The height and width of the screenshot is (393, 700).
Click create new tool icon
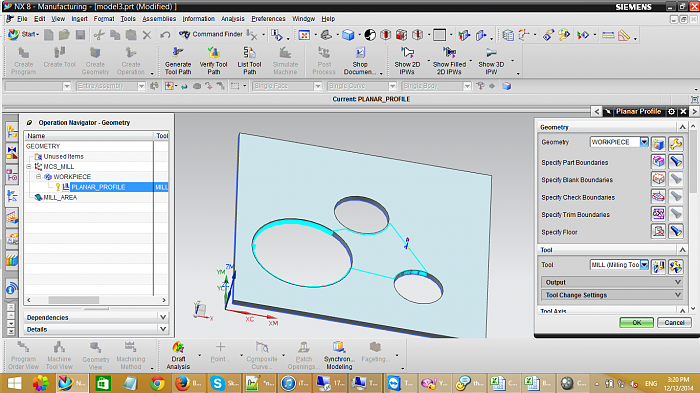pyautogui.click(x=658, y=266)
